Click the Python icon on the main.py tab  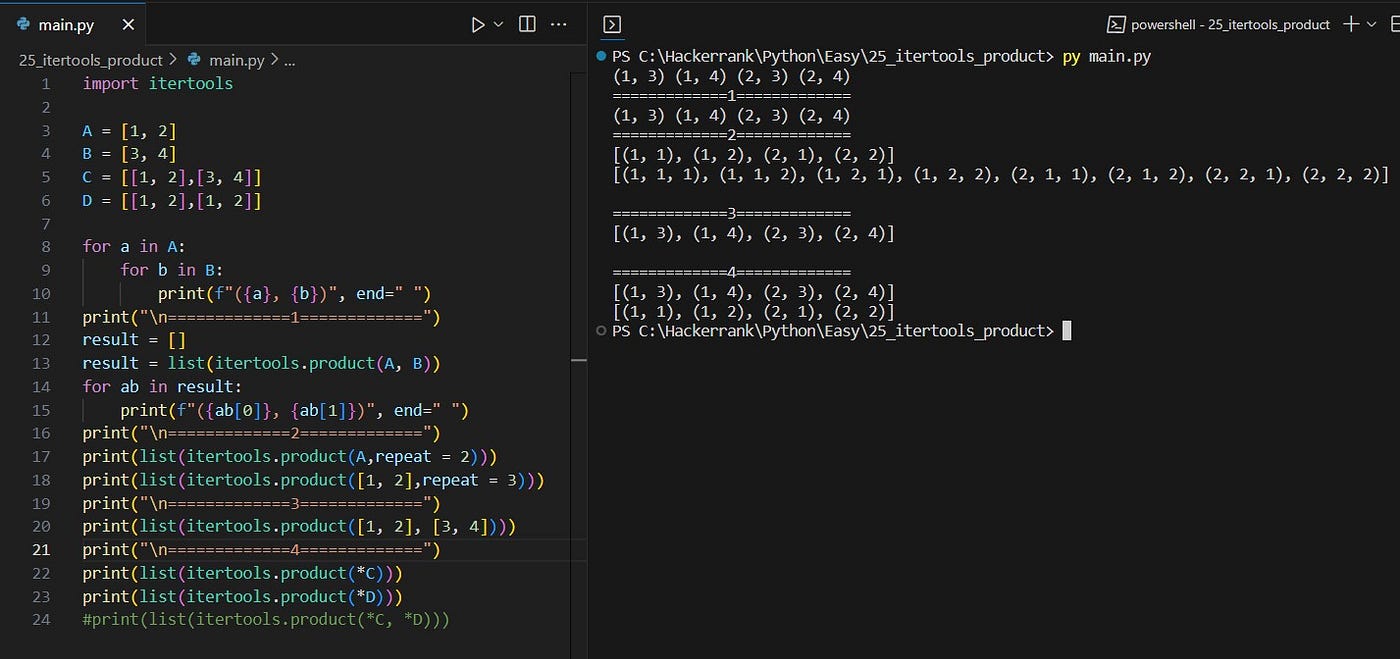[x=22, y=23]
